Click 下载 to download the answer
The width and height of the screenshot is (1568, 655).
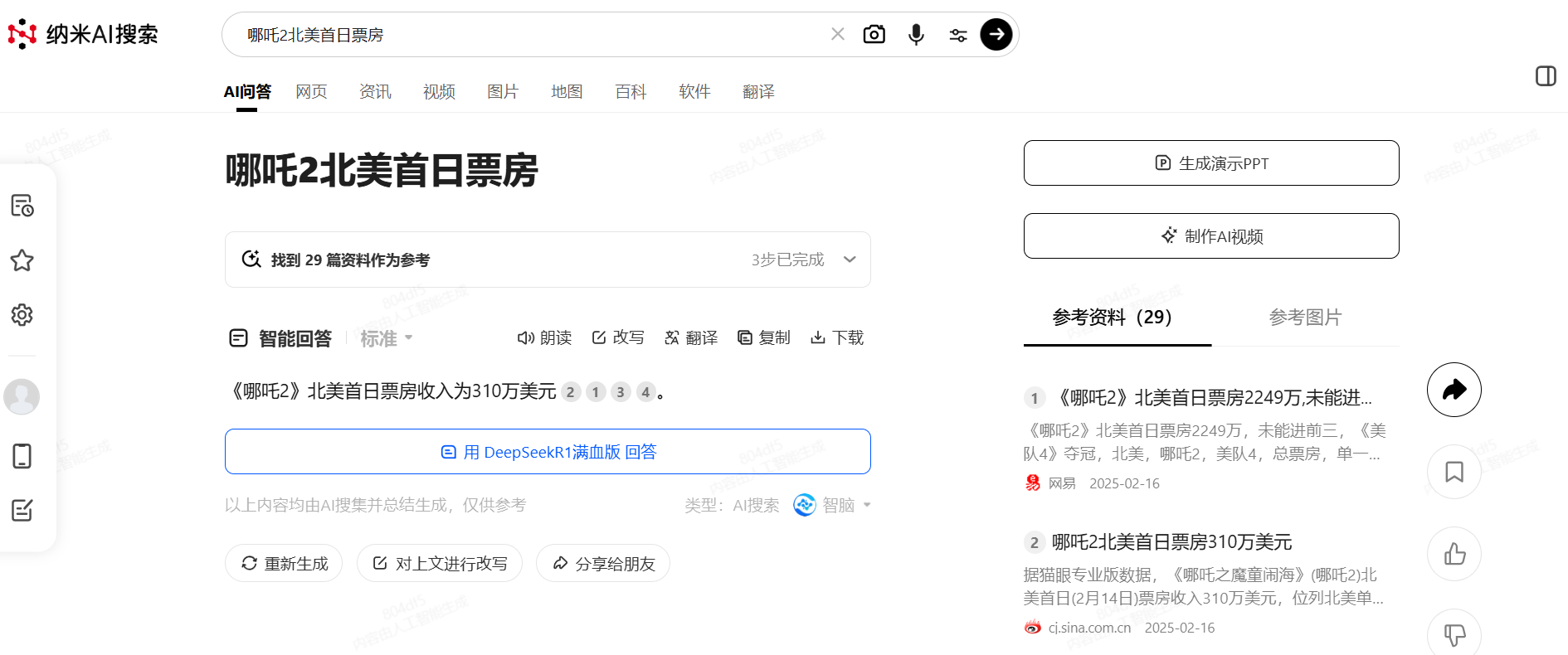point(837,337)
